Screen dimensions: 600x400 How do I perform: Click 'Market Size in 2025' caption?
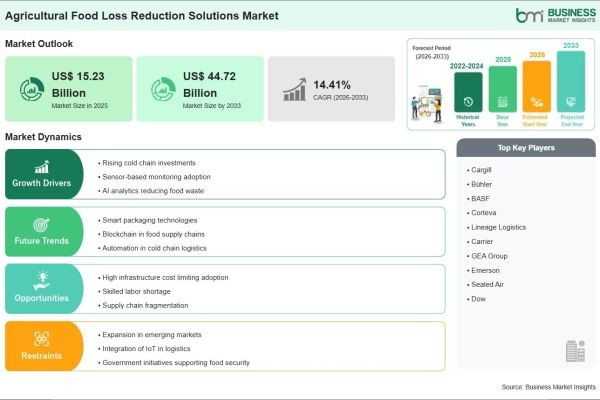pyautogui.click(x=80, y=106)
